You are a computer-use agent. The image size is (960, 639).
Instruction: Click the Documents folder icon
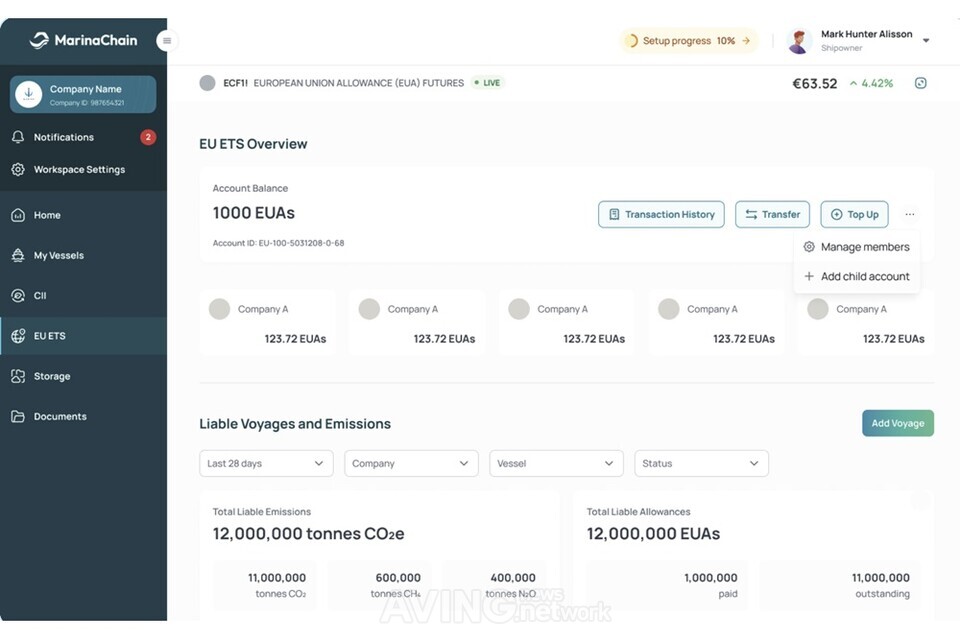tap(18, 416)
